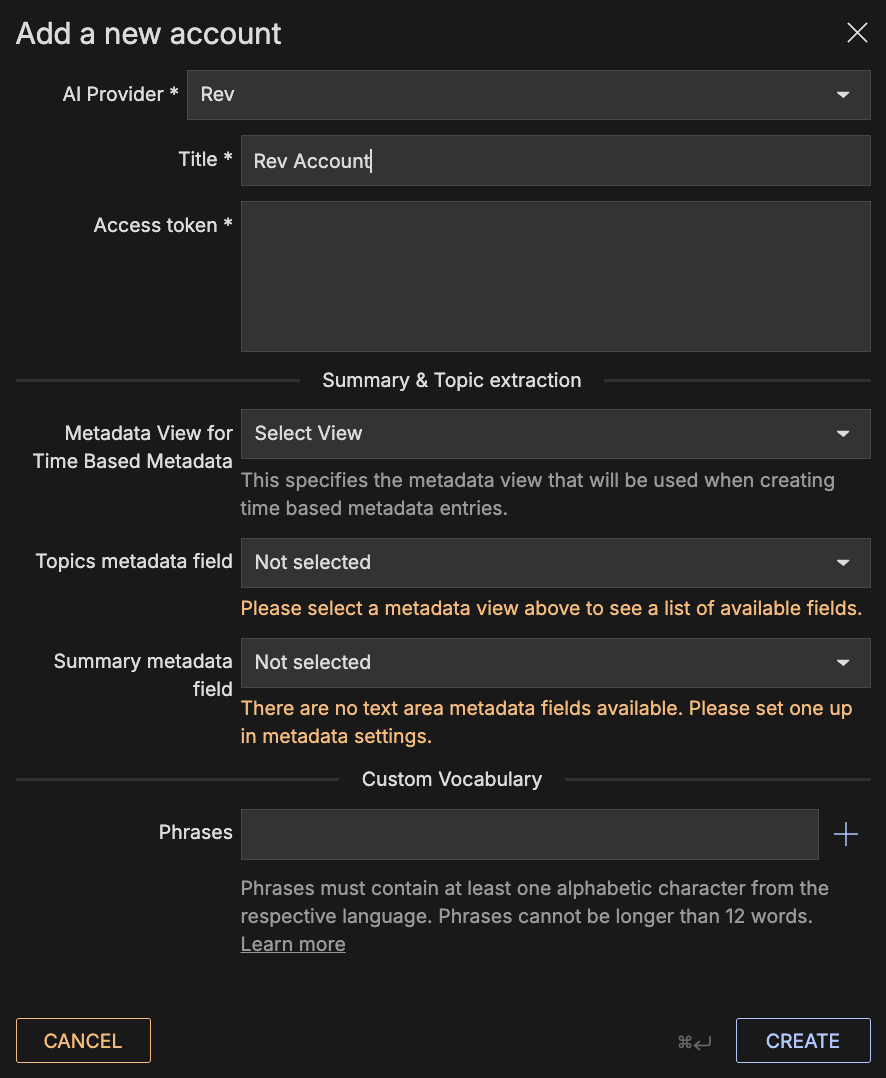Click the plus icon to add phrase
This screenshot has width=886, height=1078.
846,834
